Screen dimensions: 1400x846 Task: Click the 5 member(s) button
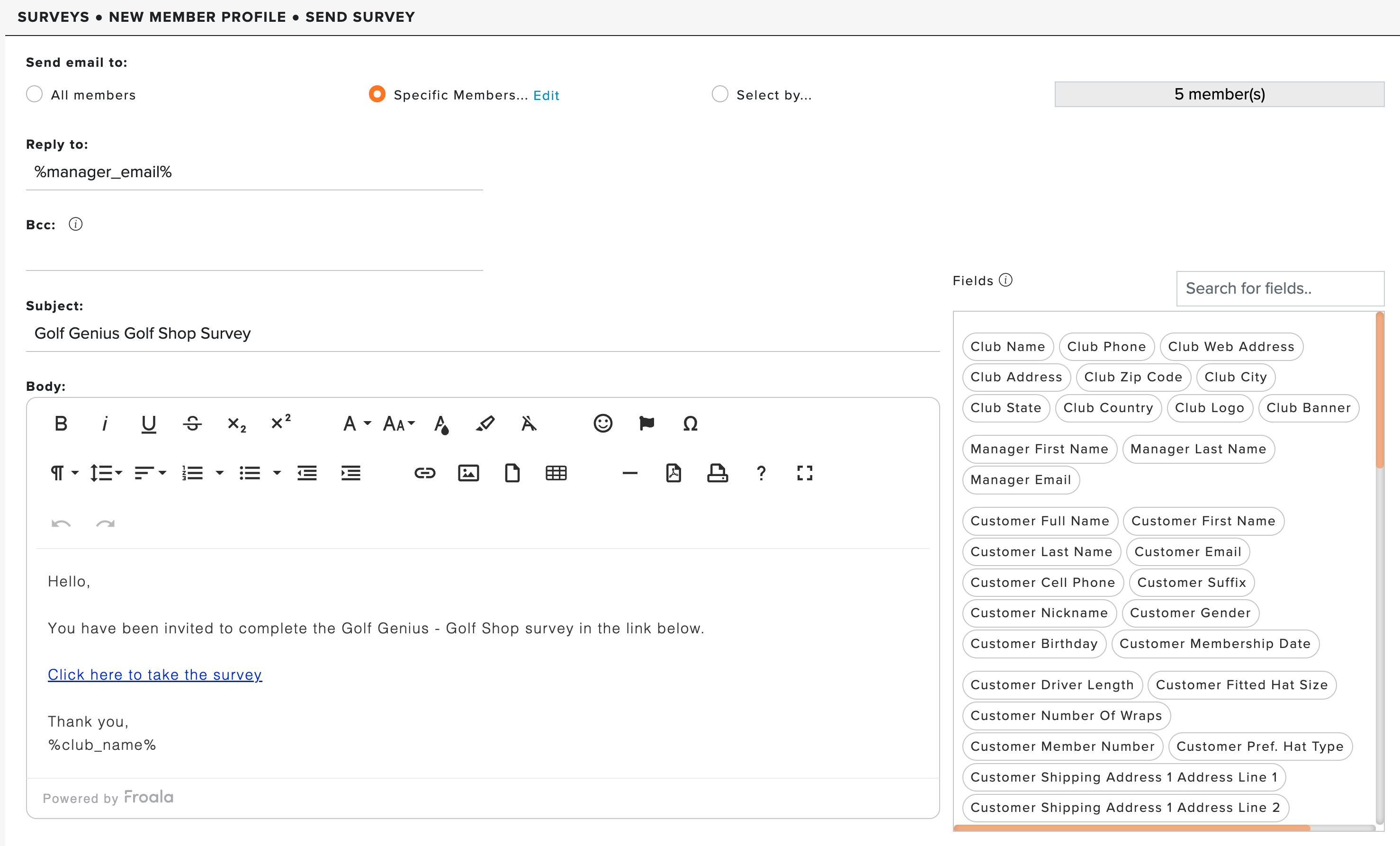[1220, 94]
